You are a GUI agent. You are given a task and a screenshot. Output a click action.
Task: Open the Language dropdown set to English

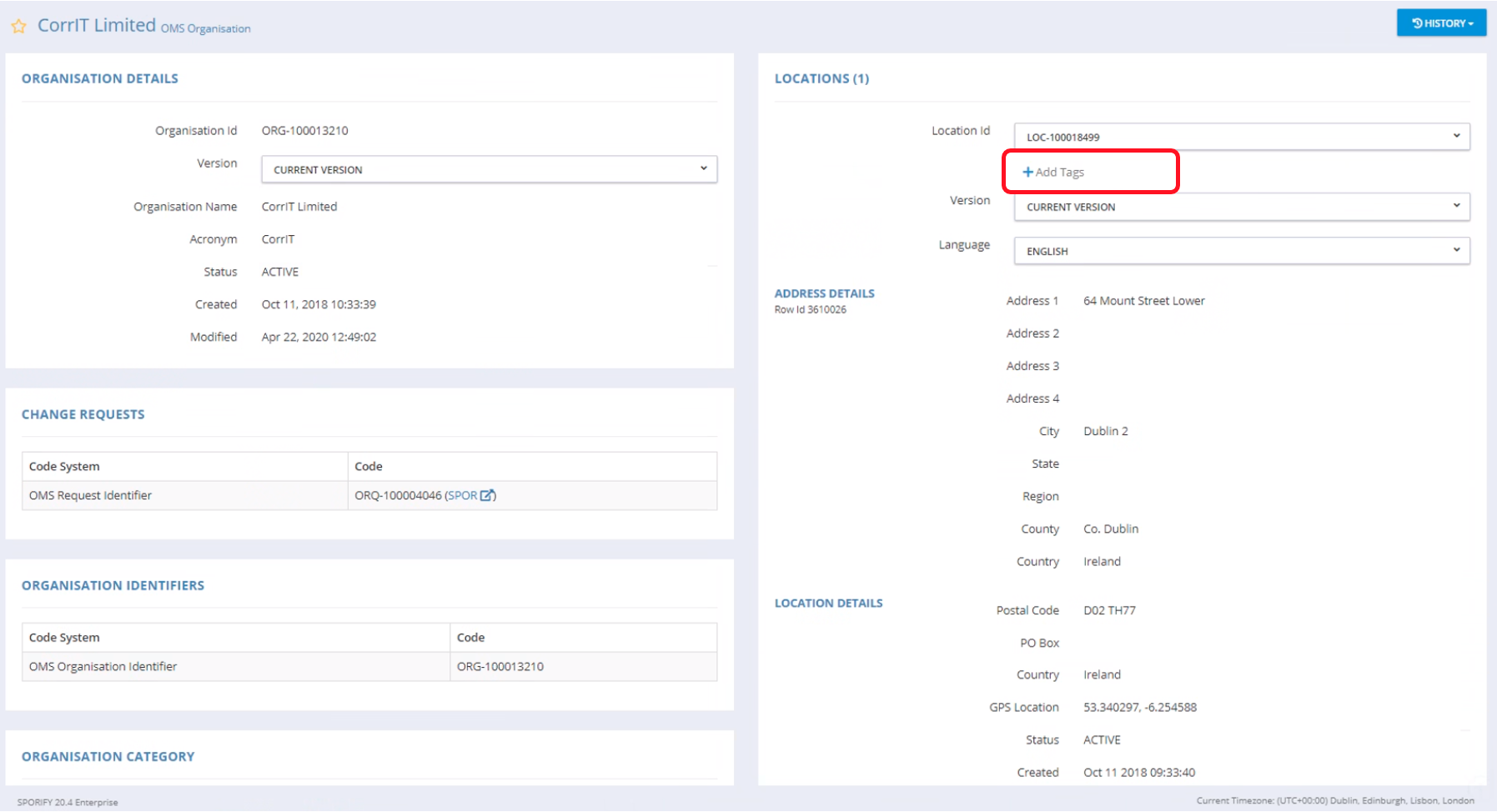(1241, 251)
